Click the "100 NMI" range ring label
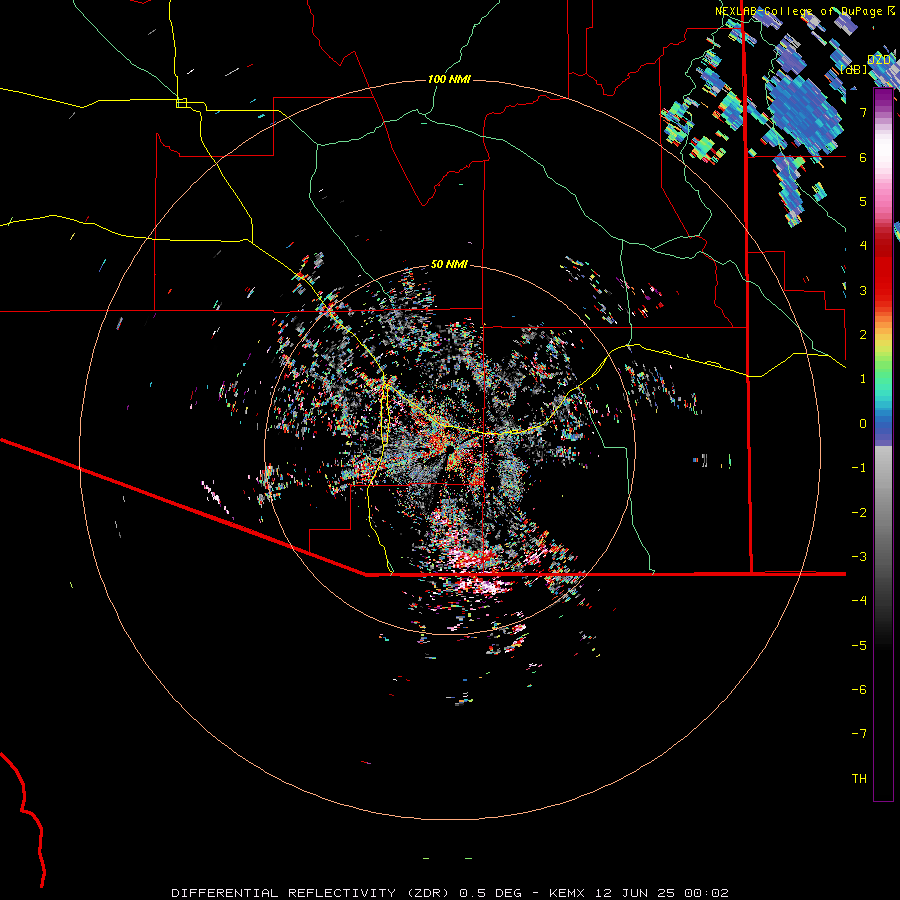Image resolution: width=900 pixels, height=900 pixels. pos(449,79)
